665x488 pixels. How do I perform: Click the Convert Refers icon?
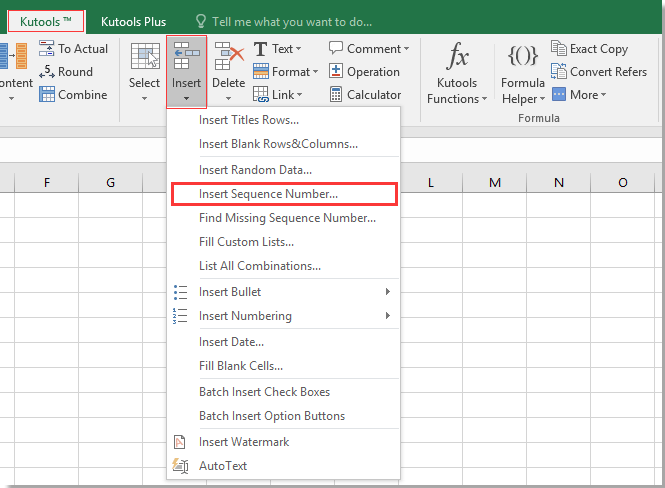pyautogui.click(x=559, y=71)
